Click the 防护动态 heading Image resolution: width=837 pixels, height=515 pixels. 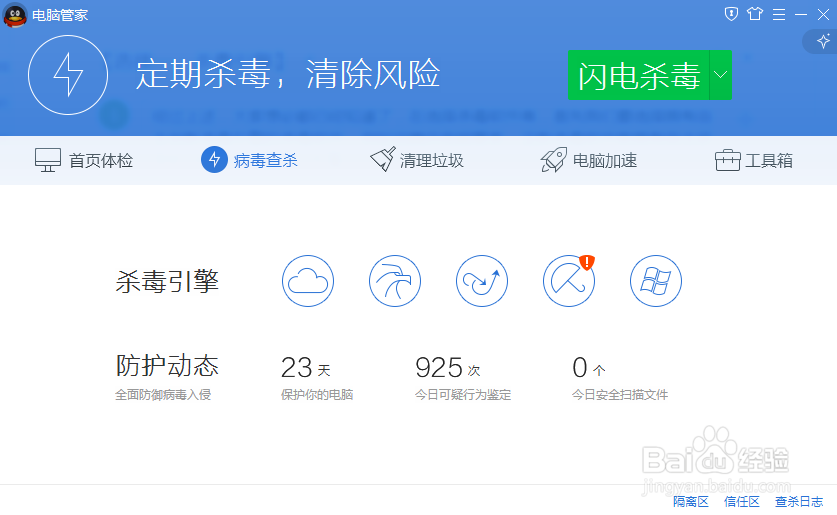(168, 366)
